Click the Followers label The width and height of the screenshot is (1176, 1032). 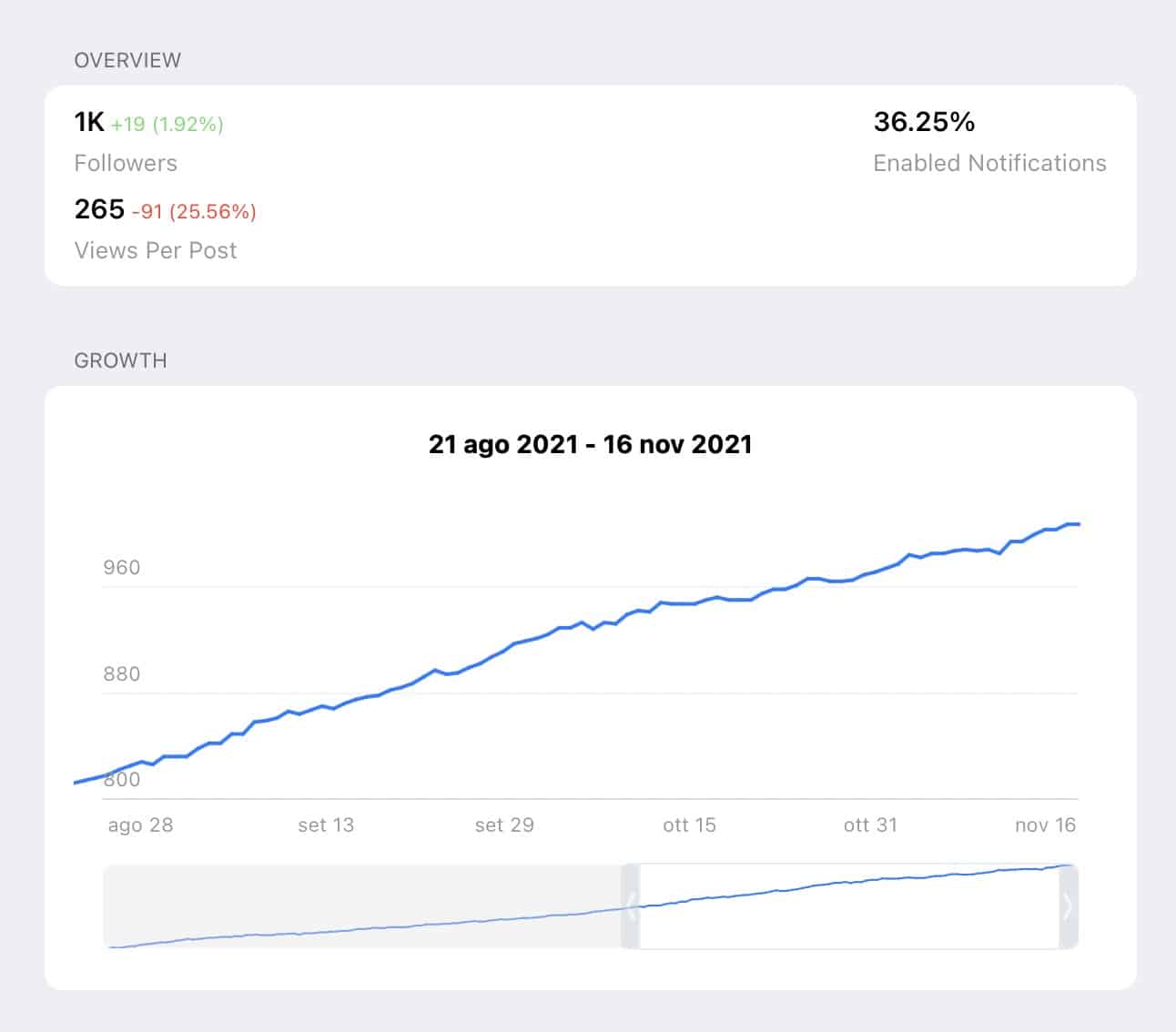(x=126, y=163)
